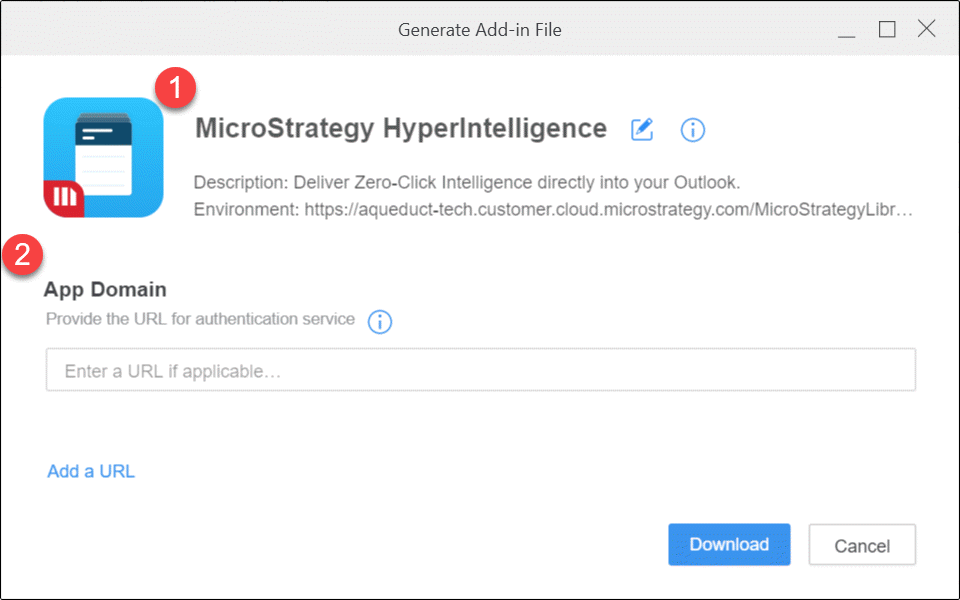960x600 pixels.
Task: Click the info icon beside the authentication service hint
Action: [x=380, y=321]
